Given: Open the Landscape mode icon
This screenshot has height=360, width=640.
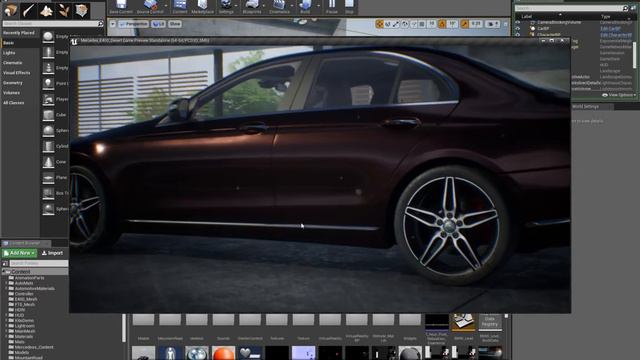Looking at the screenshot, I should click(x=46, y=10).
